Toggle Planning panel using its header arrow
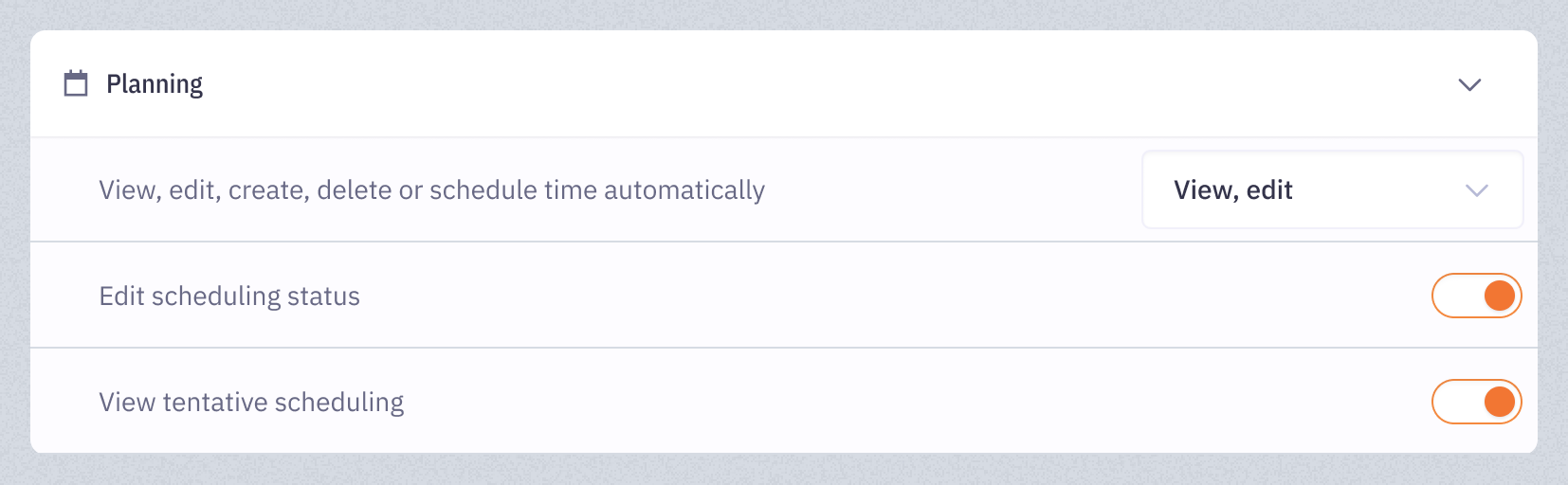 [1469, 85]
